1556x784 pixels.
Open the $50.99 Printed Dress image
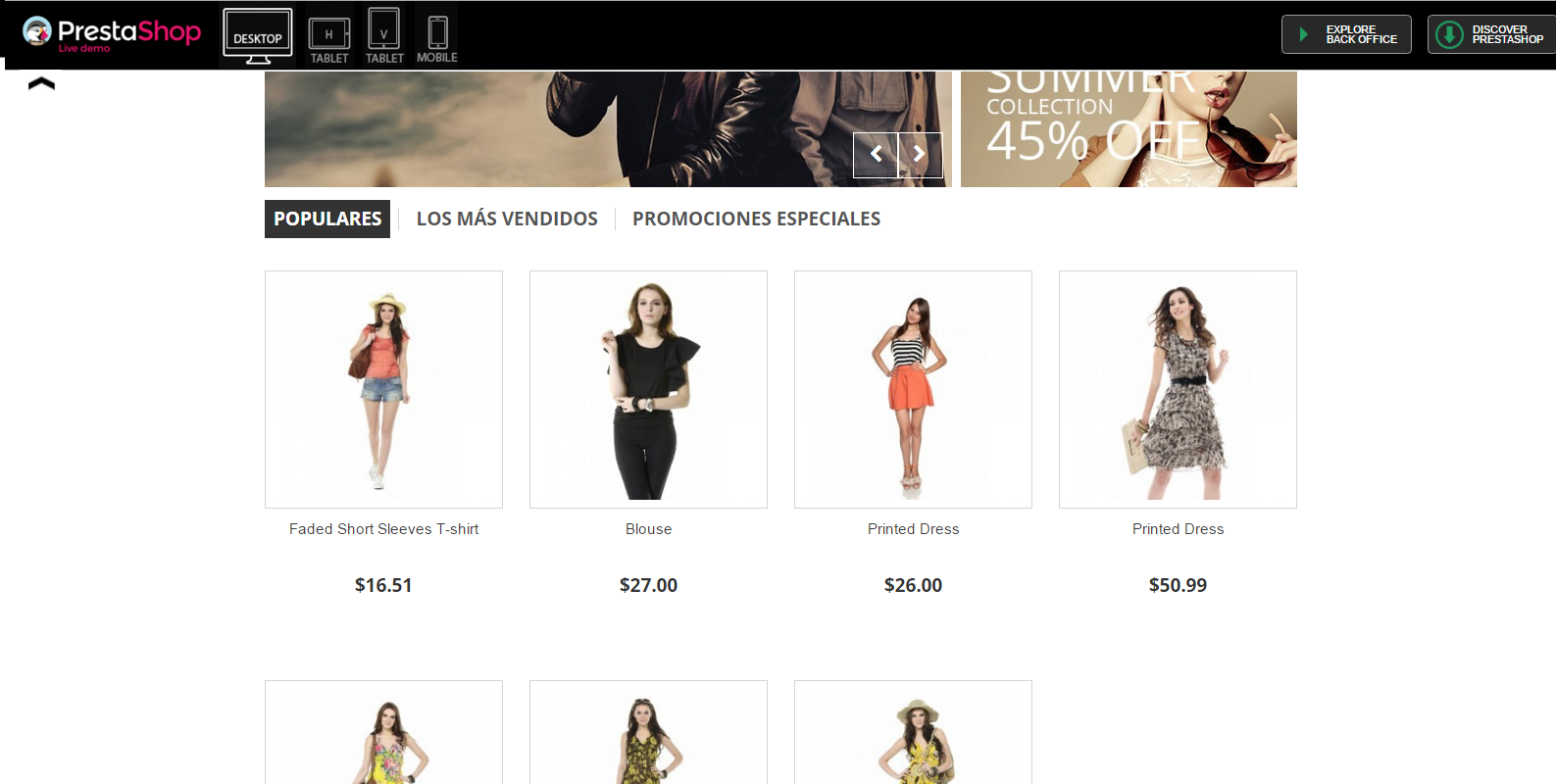point(1178,389)
